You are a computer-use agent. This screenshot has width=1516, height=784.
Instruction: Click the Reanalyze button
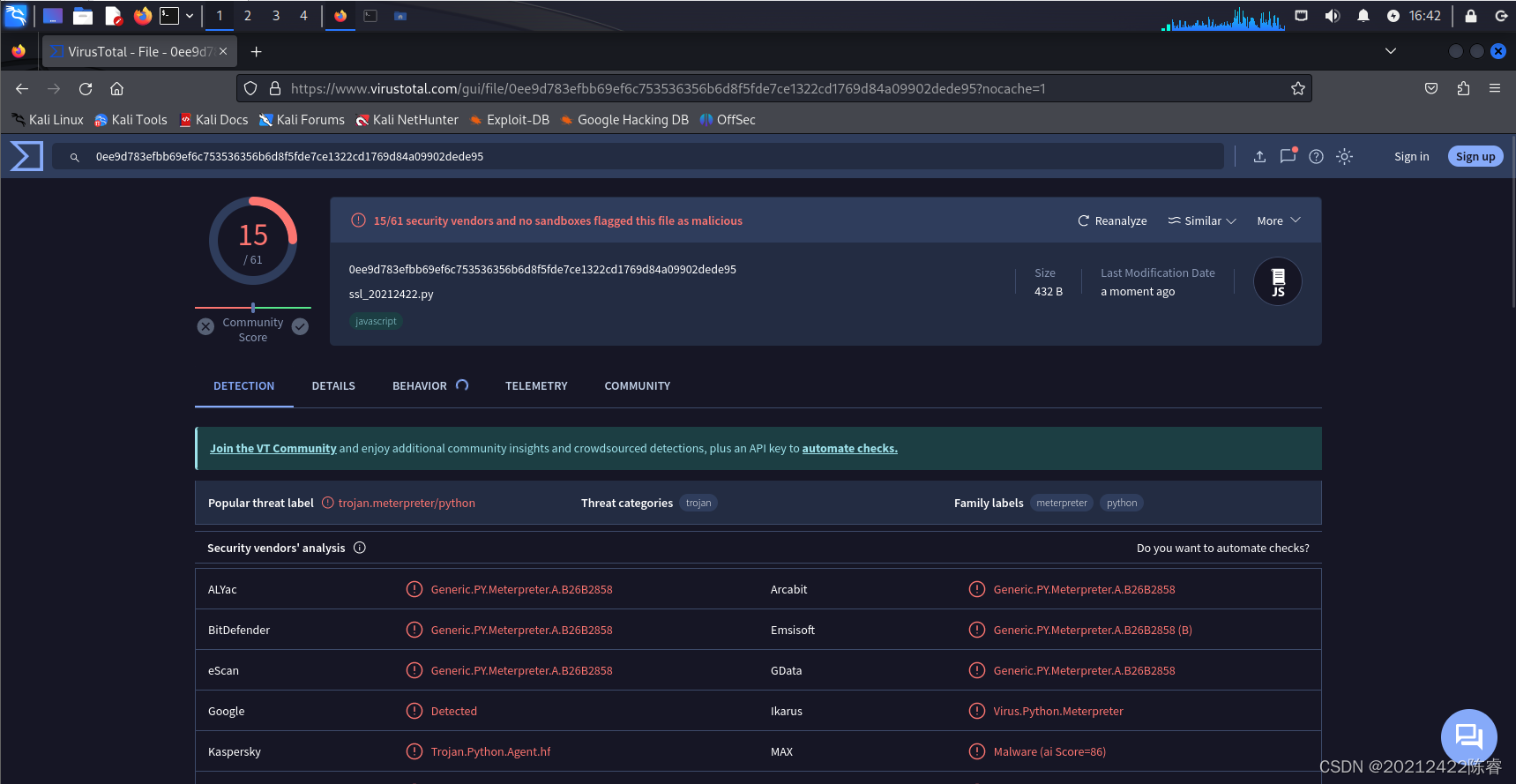click(x=1112, y=220)
